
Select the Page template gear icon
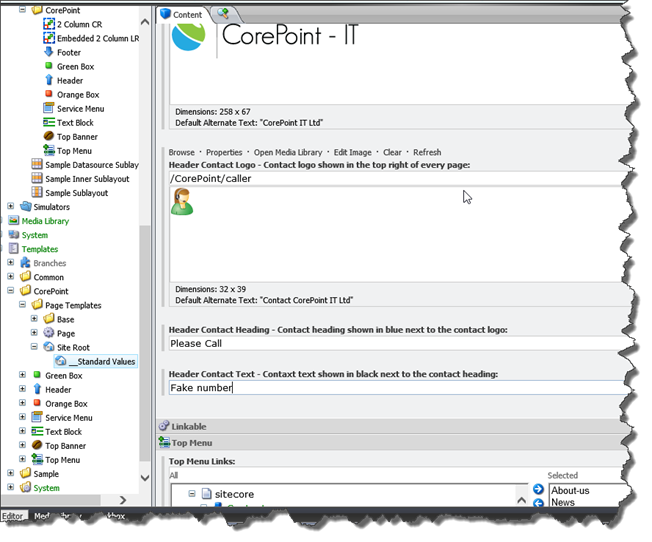pos(49,333)
